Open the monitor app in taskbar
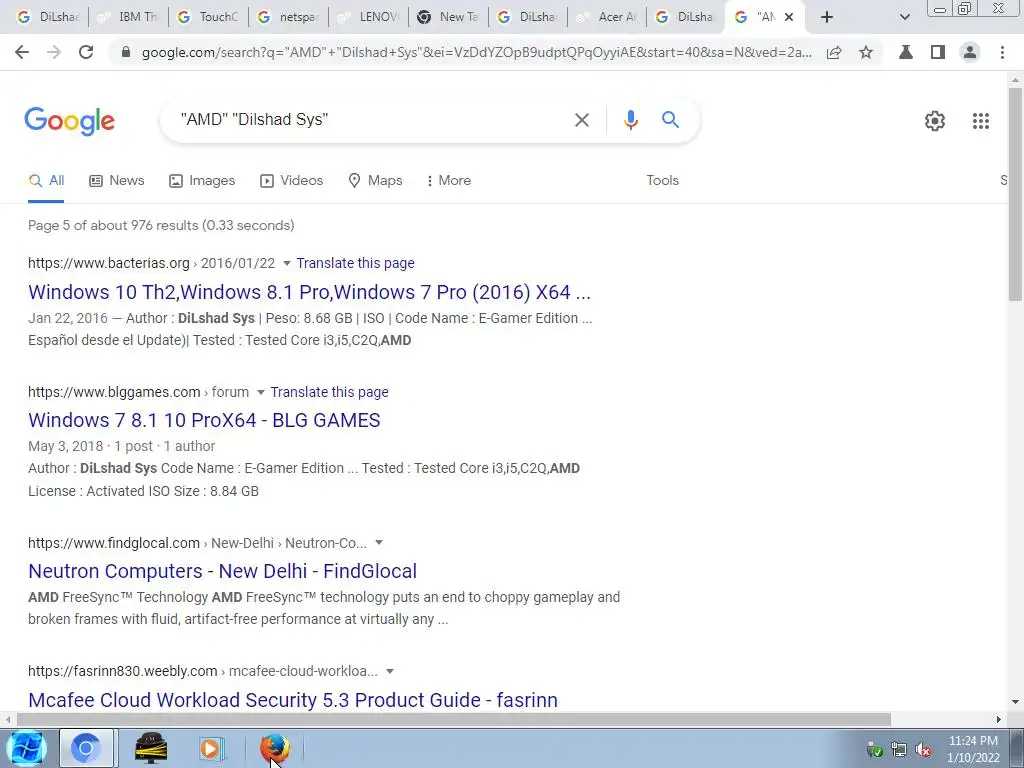This screenshot has height=768, width=1024. pos(151,748)
